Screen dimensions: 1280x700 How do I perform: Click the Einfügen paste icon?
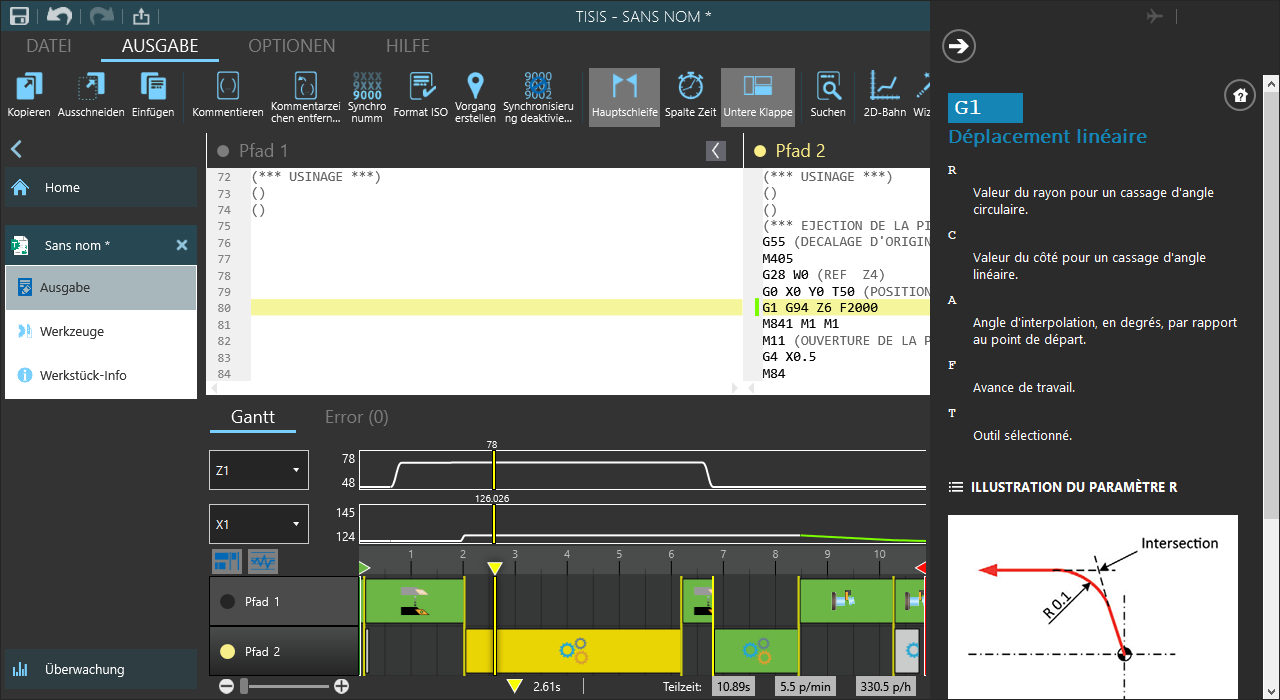pyautogui.click(x=153, y=87)
